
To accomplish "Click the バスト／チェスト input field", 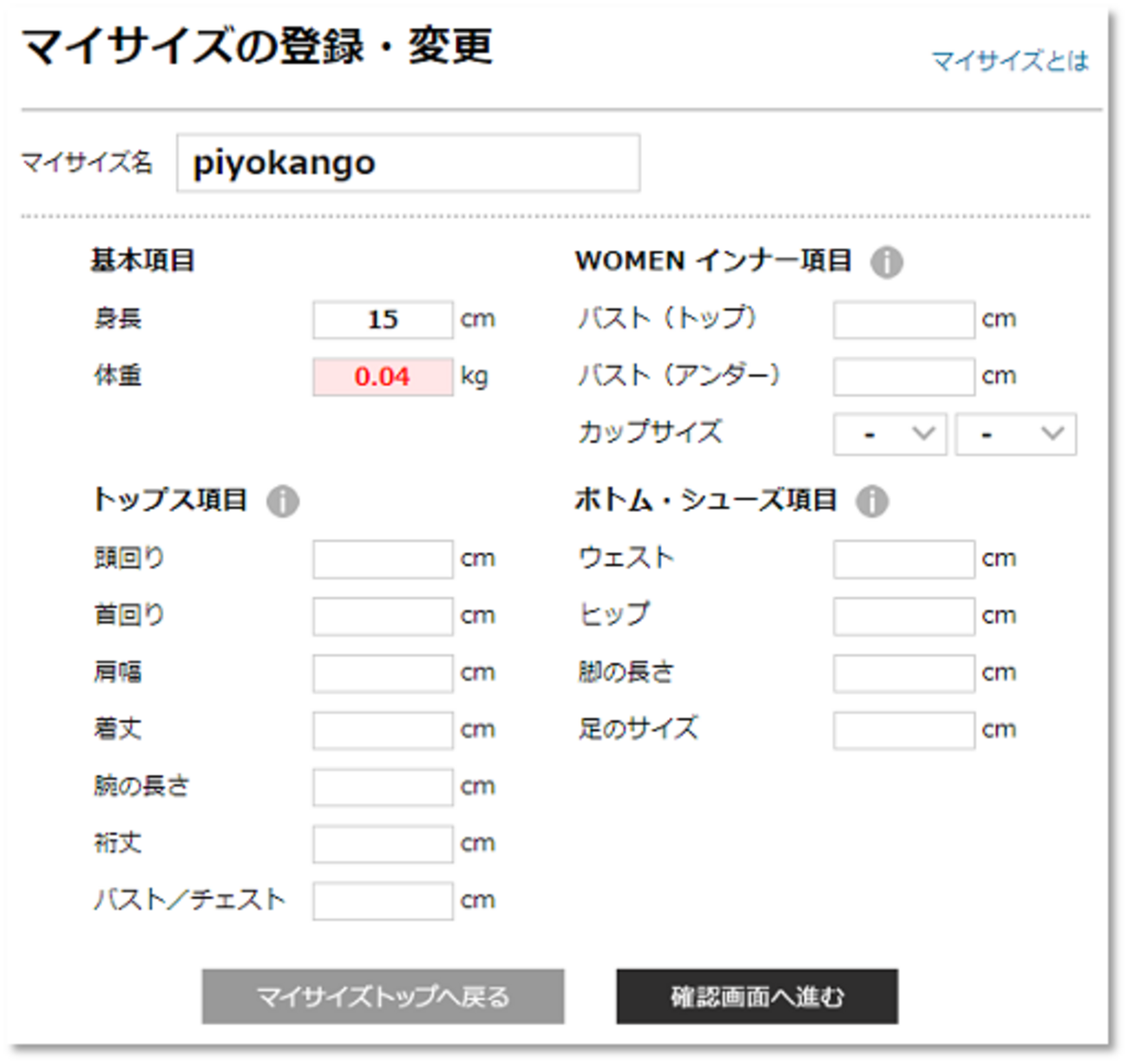I will [383, 901].
